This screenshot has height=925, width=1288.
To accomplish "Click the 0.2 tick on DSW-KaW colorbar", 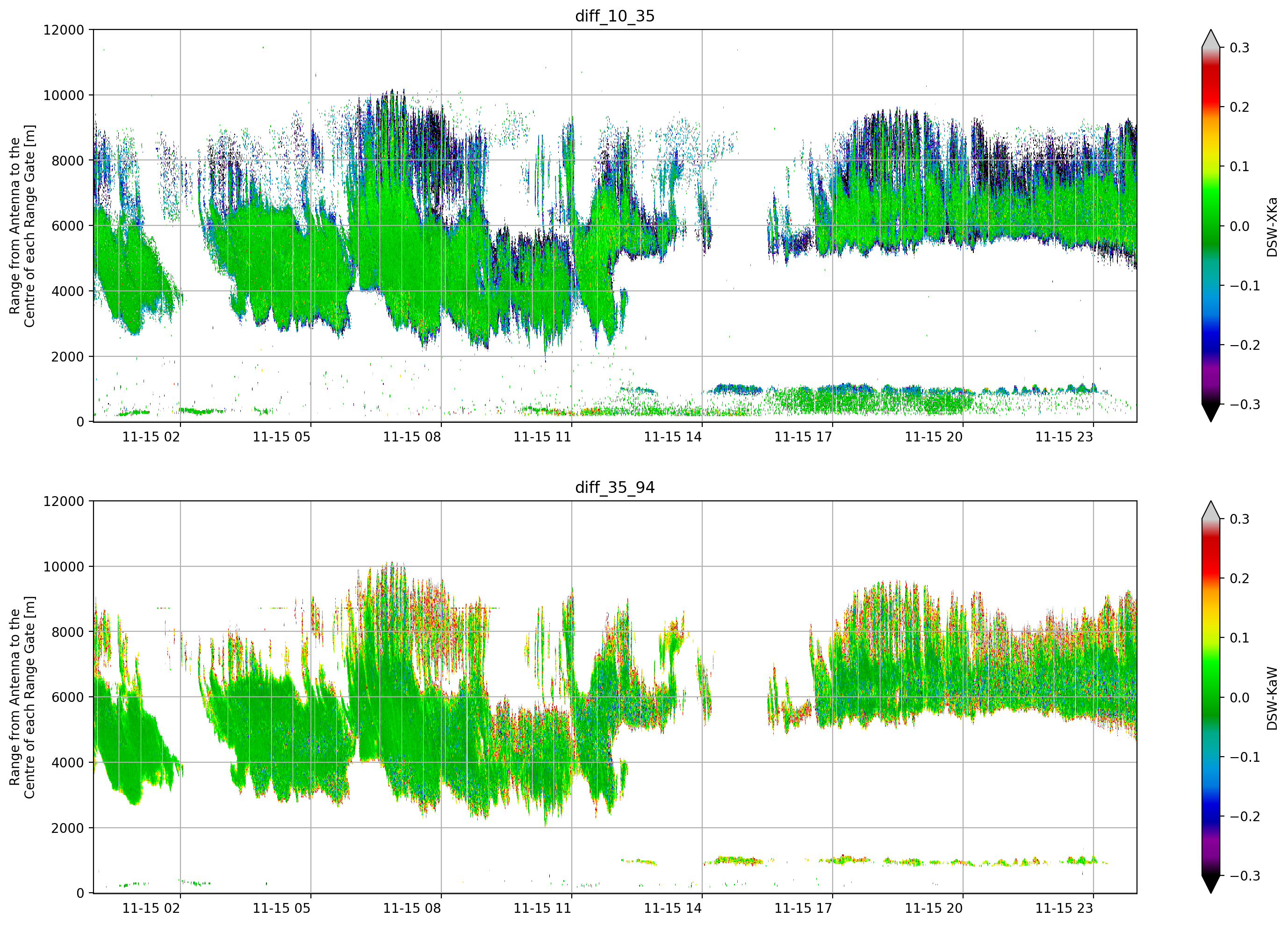I will pyautogui.click(x=1239, y=578).
